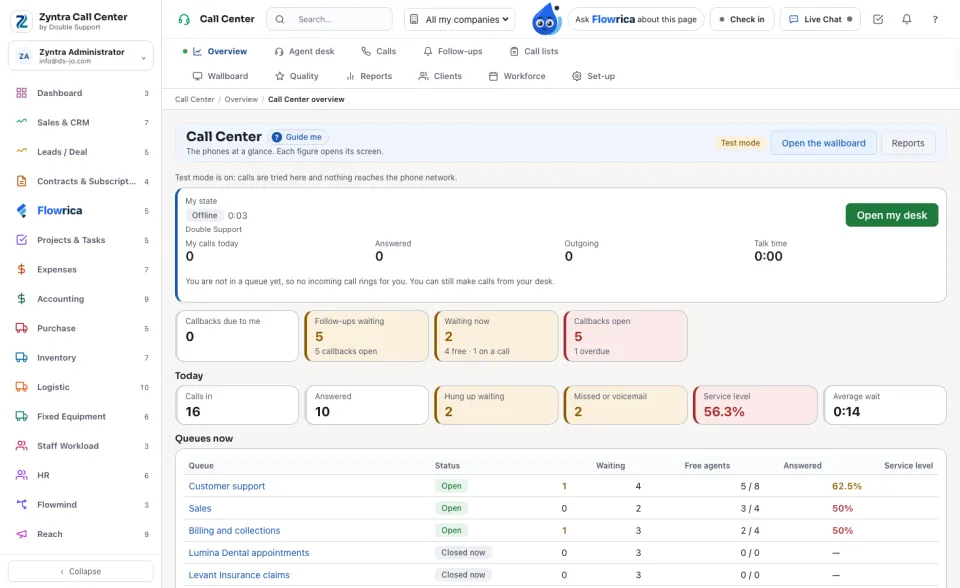This screenshot has height=588, width=960.
Task: Expand the Zyntra Administrator account menu
Action: point(81,56)
